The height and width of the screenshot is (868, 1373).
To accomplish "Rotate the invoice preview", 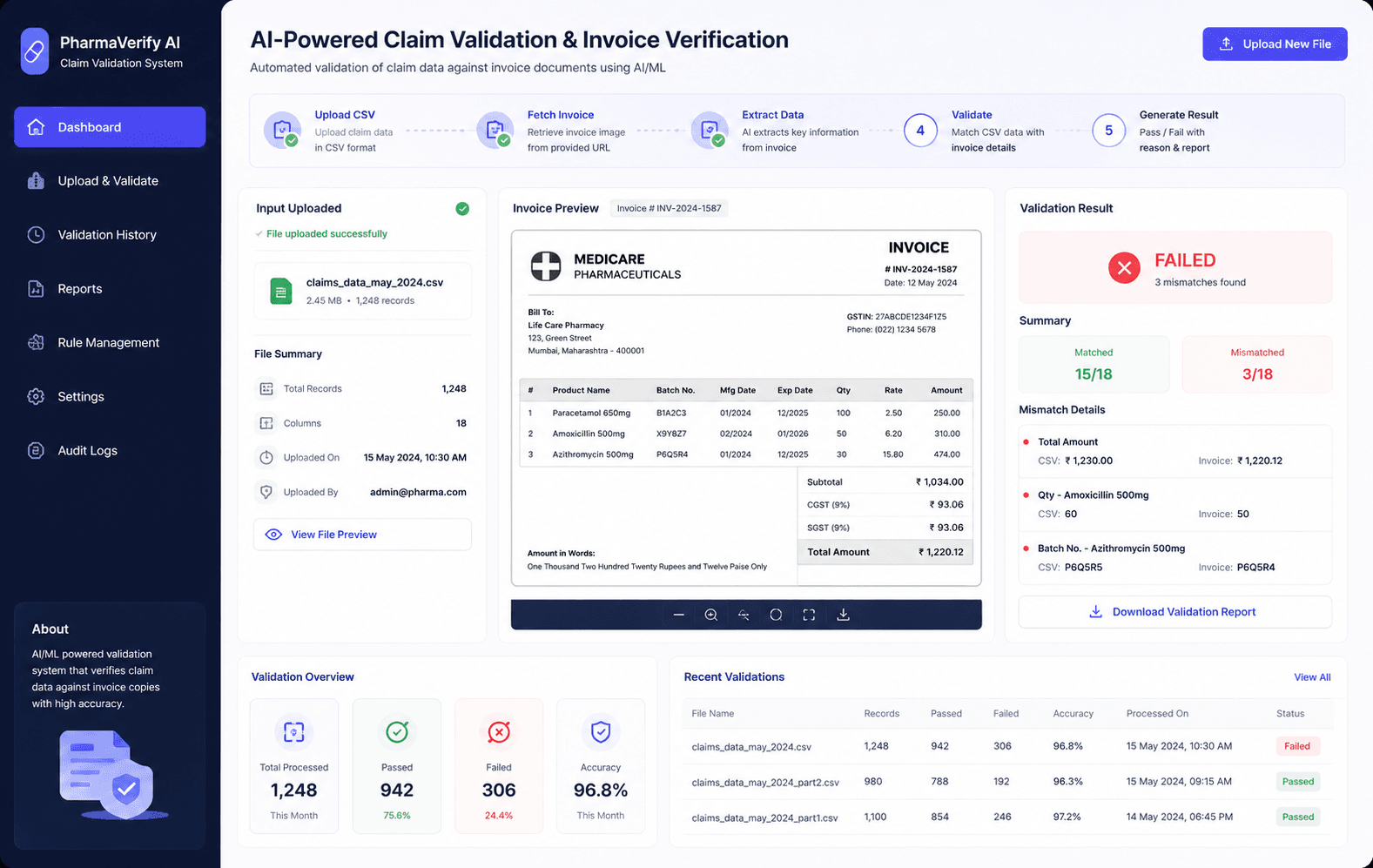I will (x=776, y=615).
